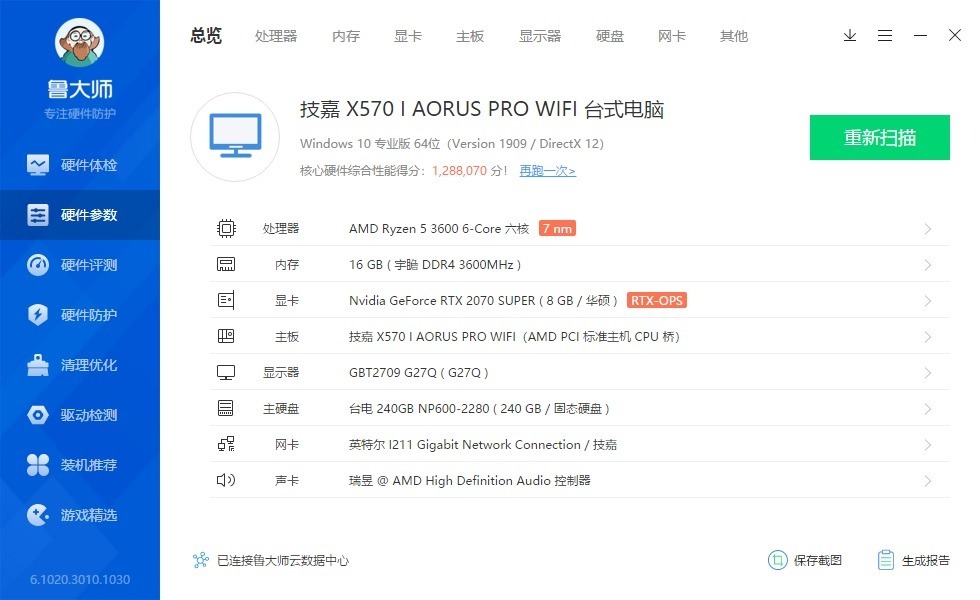Open 驱动检测 in the sidebar
The image size is (980, 600).
pos(80,415)
